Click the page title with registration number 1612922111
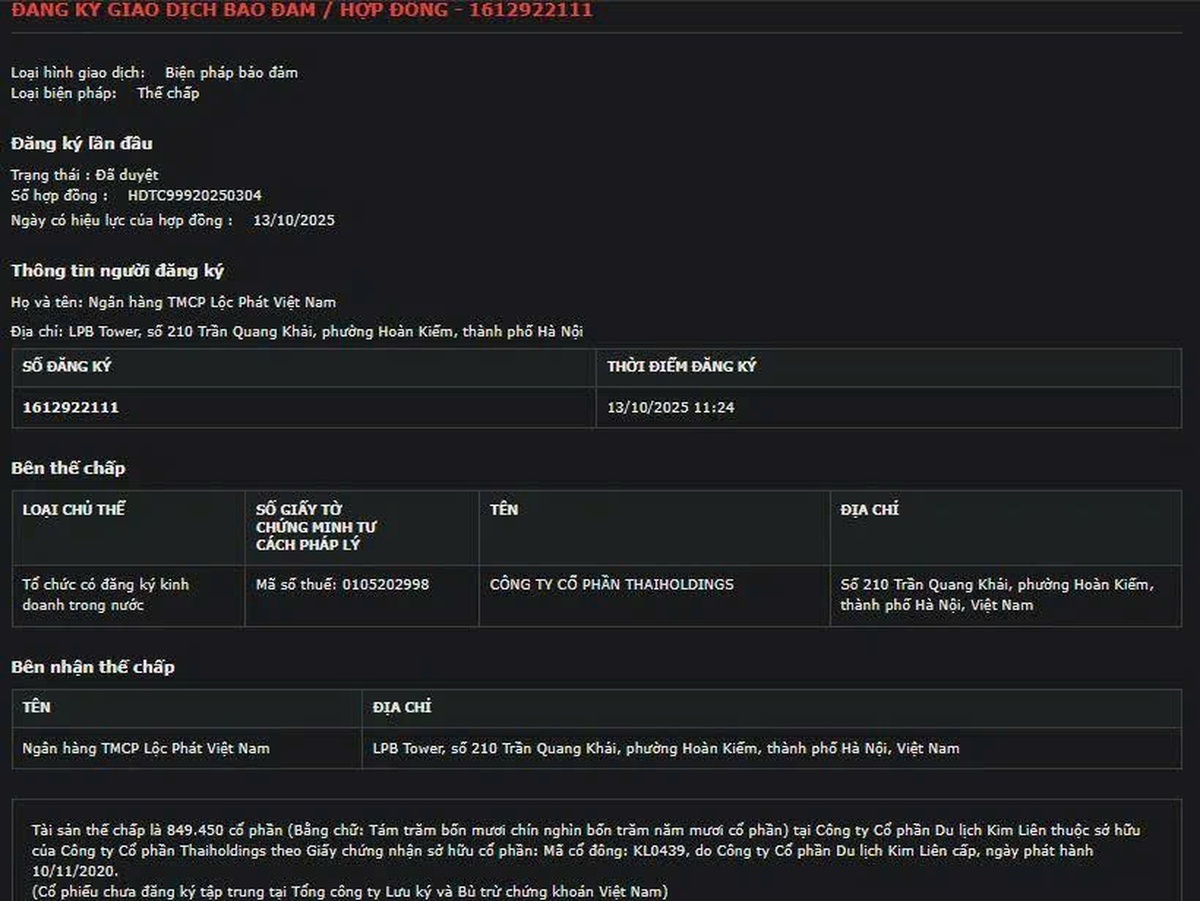 (x=301, y=11)
